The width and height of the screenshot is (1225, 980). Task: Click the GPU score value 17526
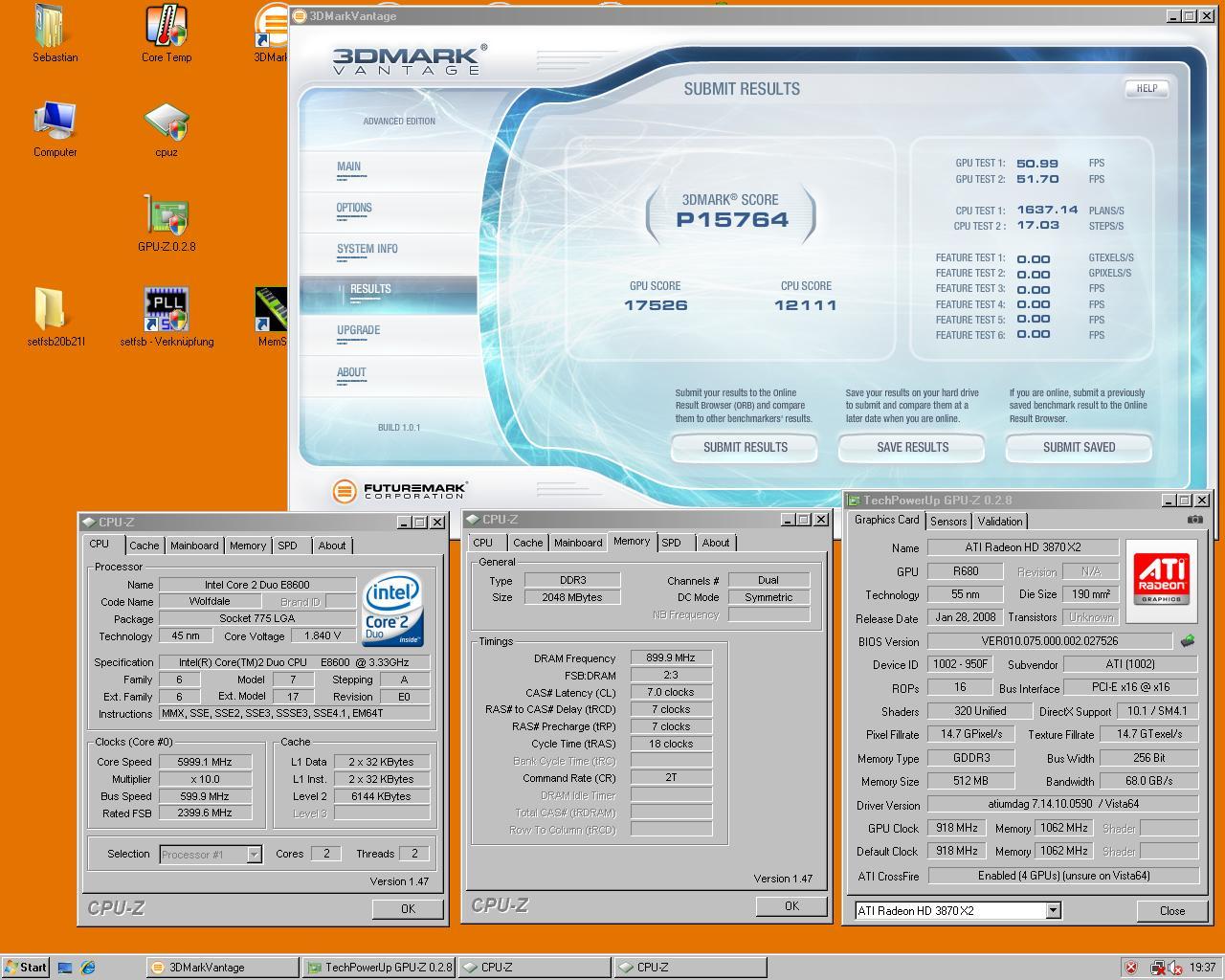pos(656,305)
